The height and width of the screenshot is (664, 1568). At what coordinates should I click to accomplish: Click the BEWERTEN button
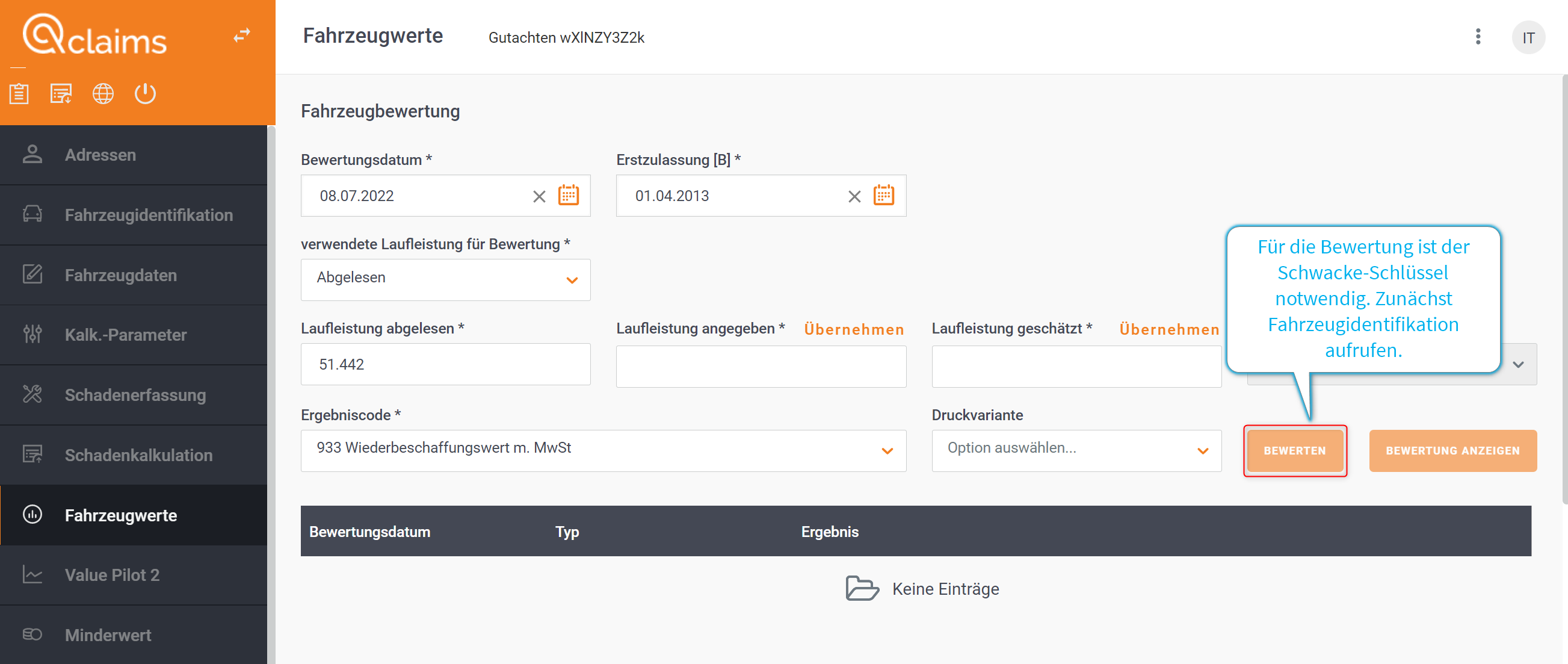1294,450
